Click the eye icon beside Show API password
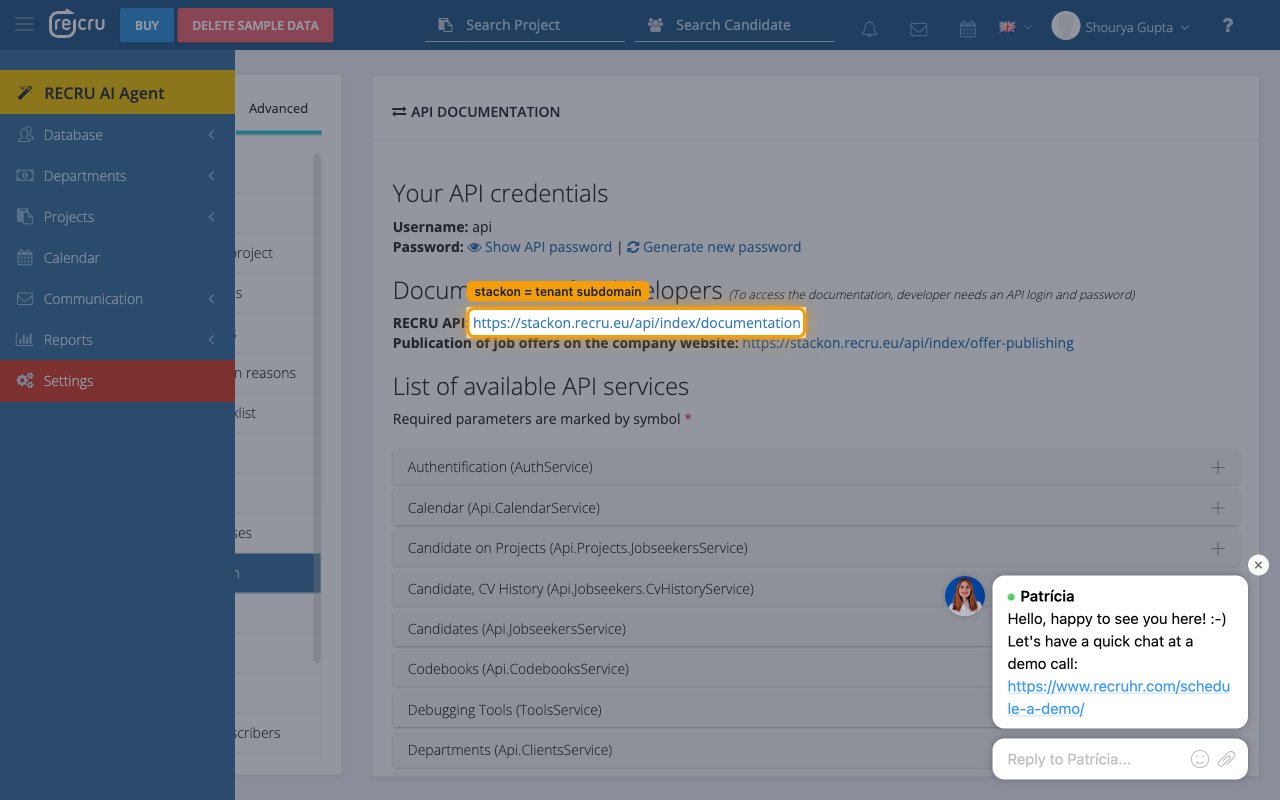Viewport: 1280px width, 800px height. tap(475, 247)
